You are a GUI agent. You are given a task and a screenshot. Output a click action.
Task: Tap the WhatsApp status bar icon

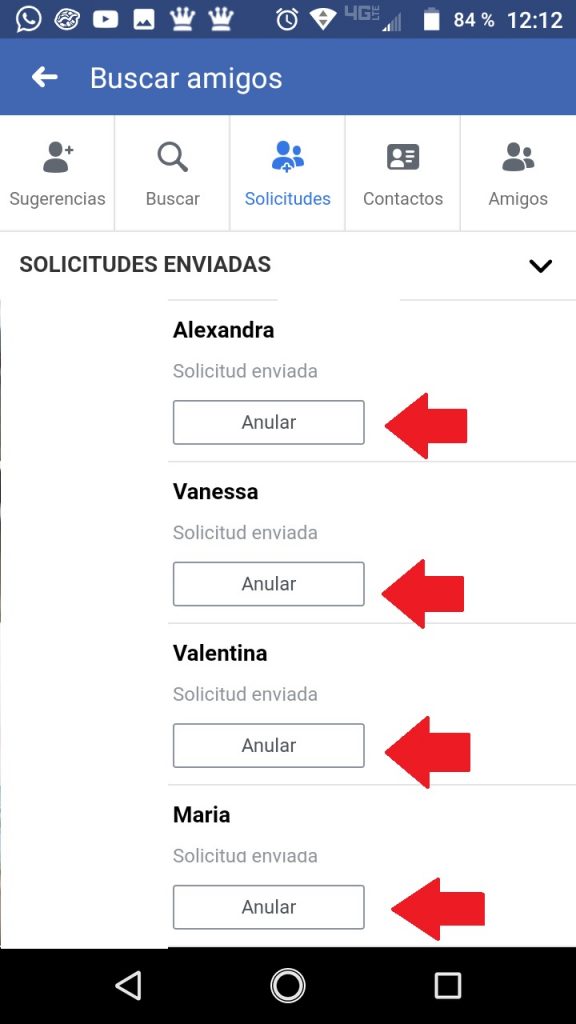click(28, 20)
